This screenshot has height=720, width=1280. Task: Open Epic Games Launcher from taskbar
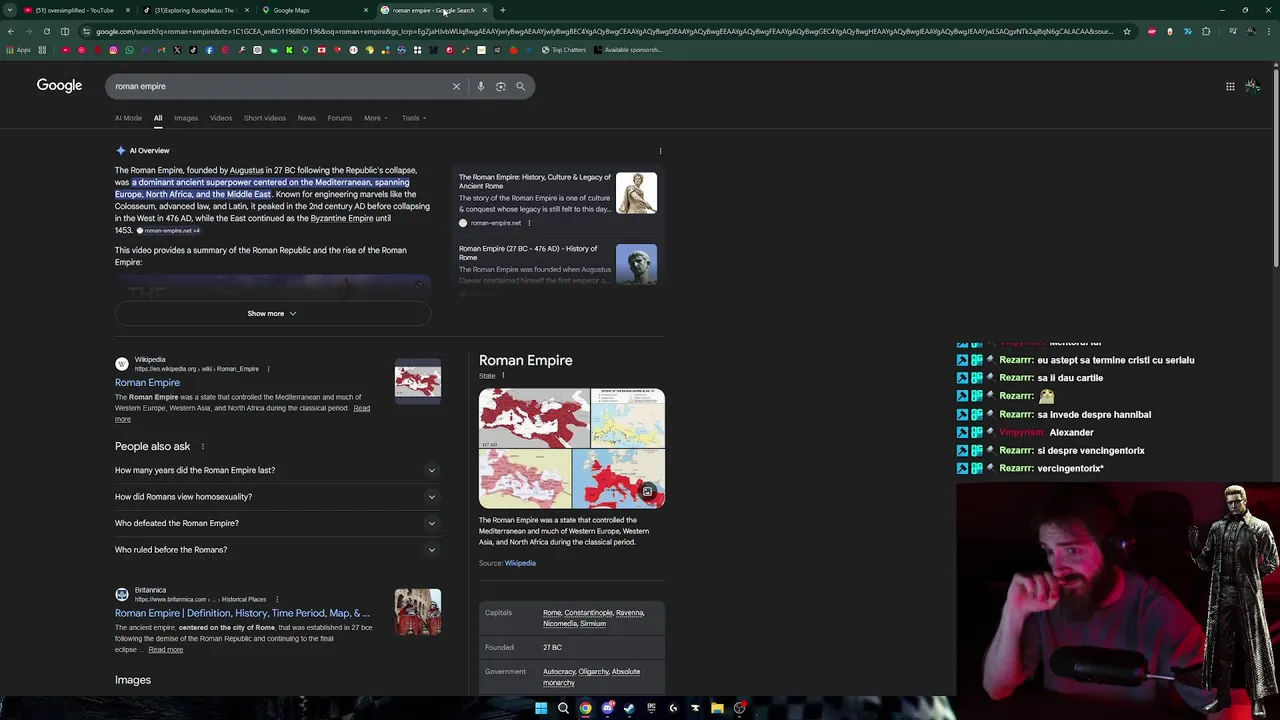click(x=651, y=708)
